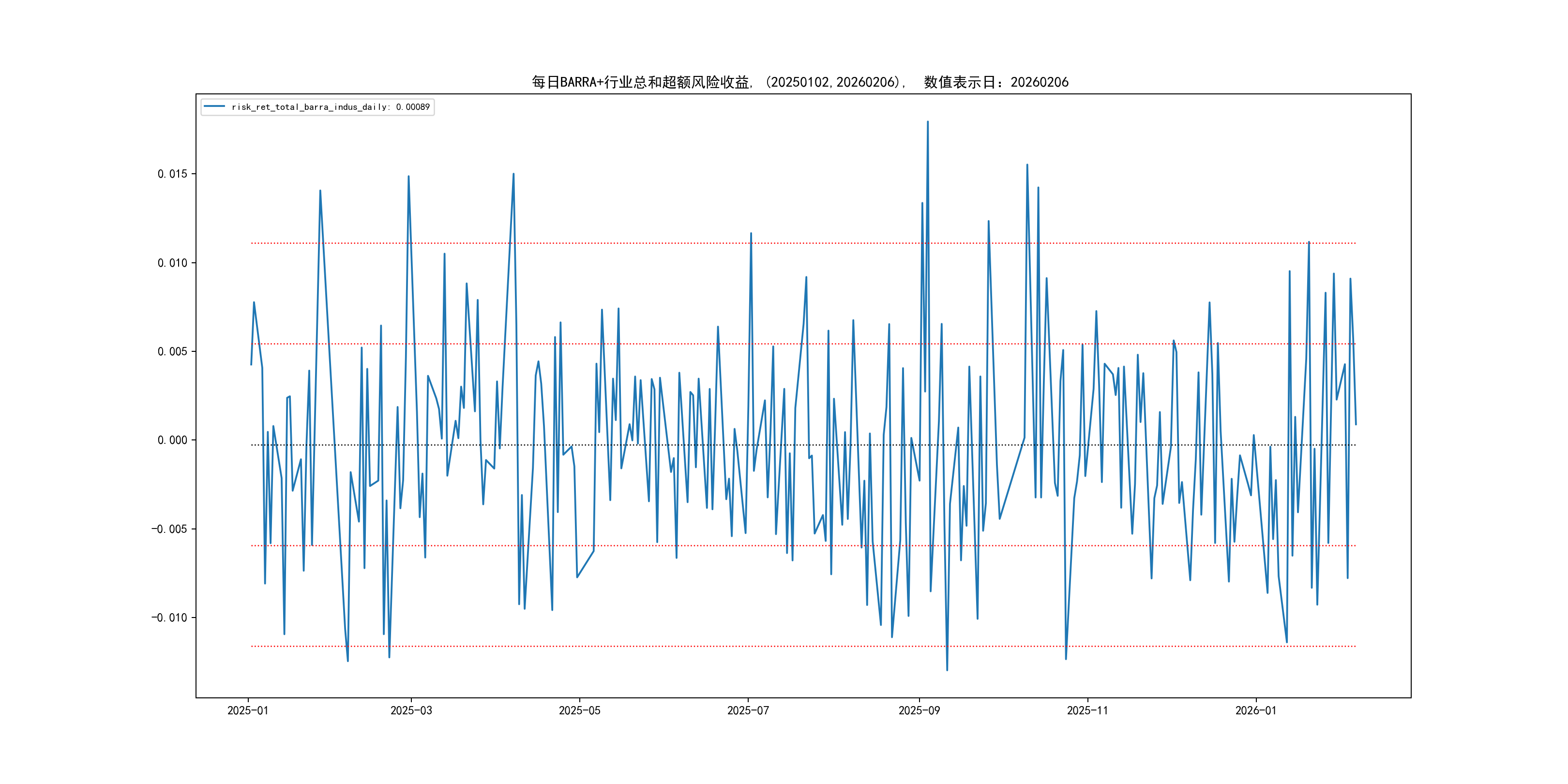Click the 0.010 y-axis tick label
Screen dimensions: 1568x784
point(172,263)
